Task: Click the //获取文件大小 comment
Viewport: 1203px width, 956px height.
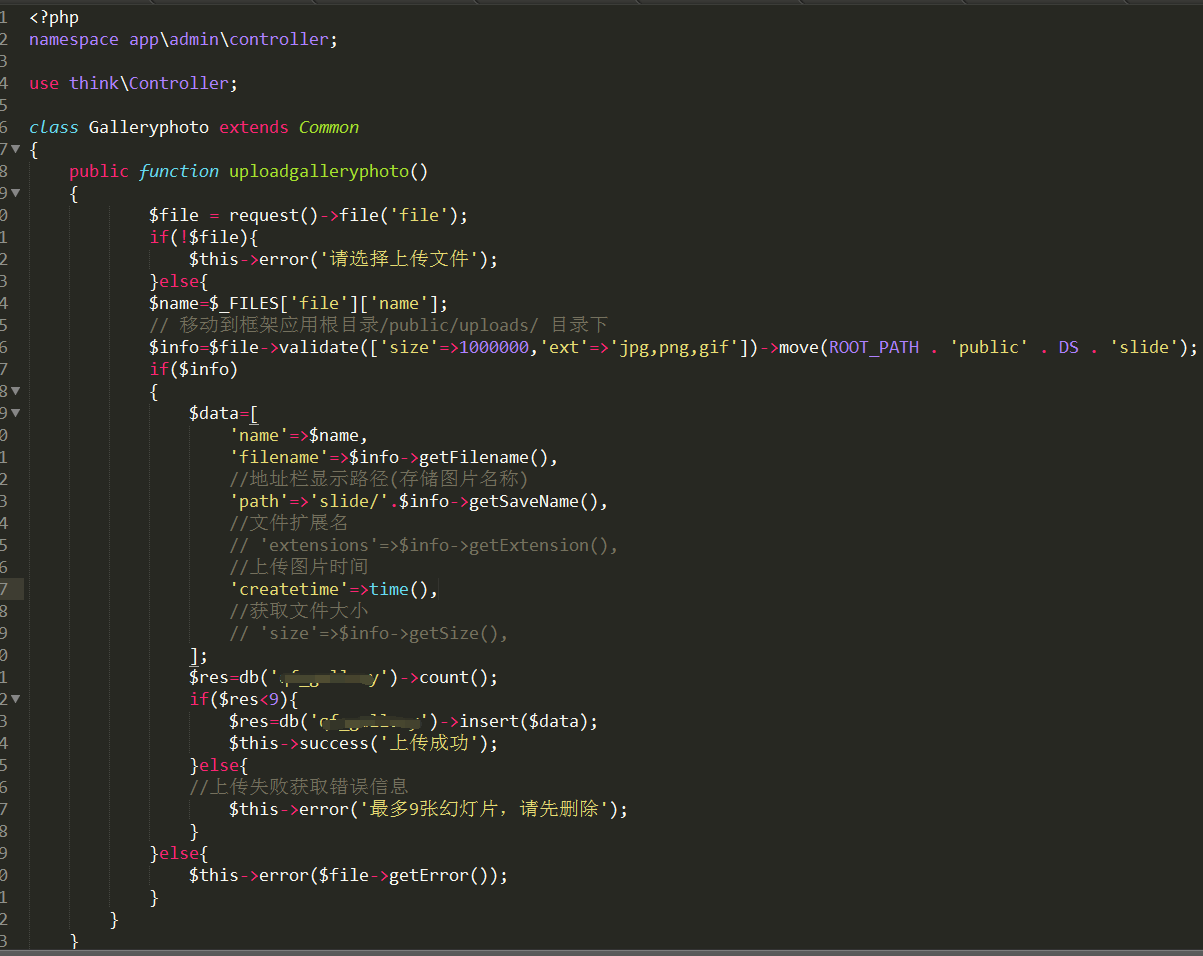Action: [x=299, y=611]
